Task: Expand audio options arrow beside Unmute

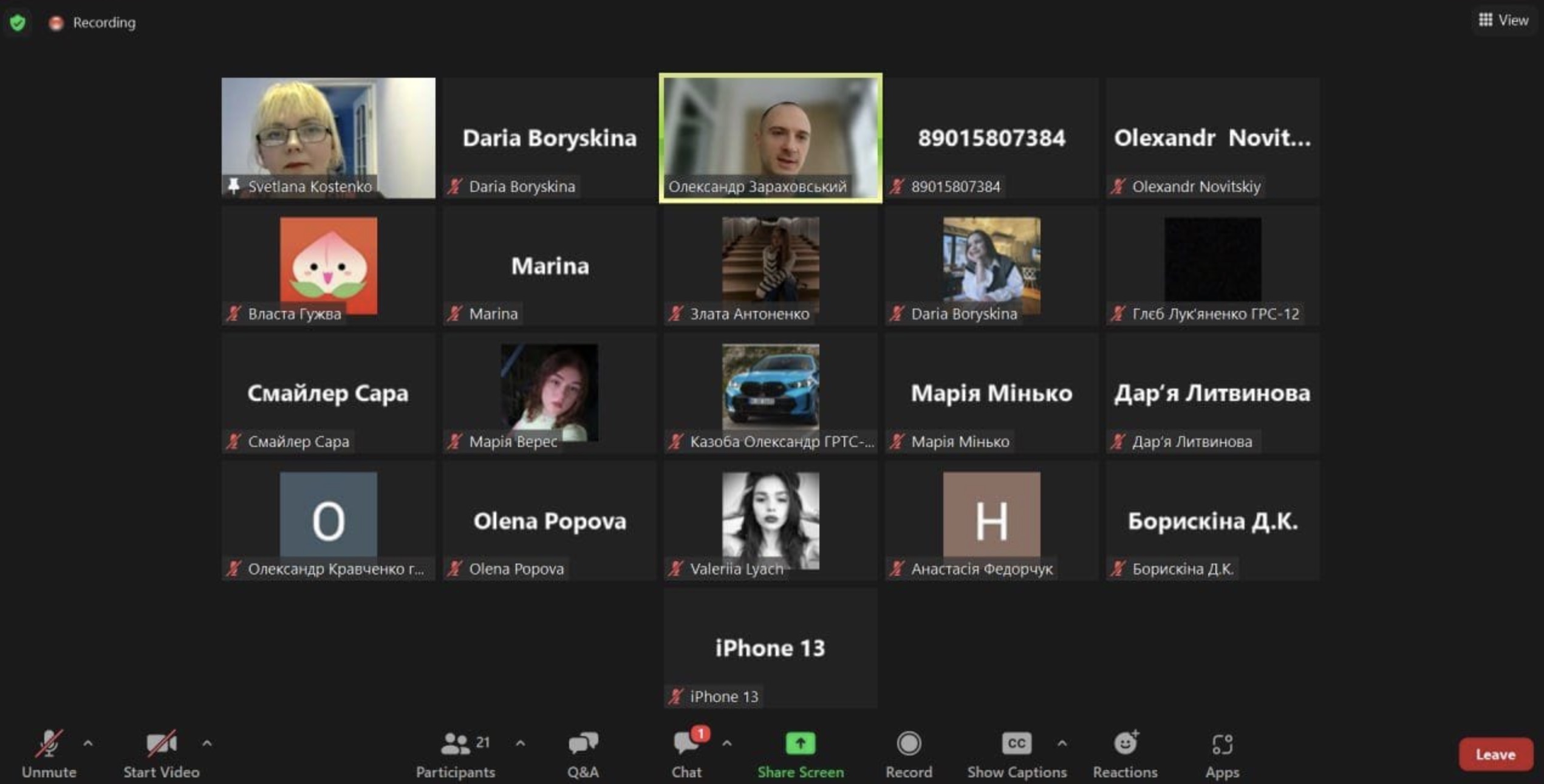Action: tap(88, 743)
